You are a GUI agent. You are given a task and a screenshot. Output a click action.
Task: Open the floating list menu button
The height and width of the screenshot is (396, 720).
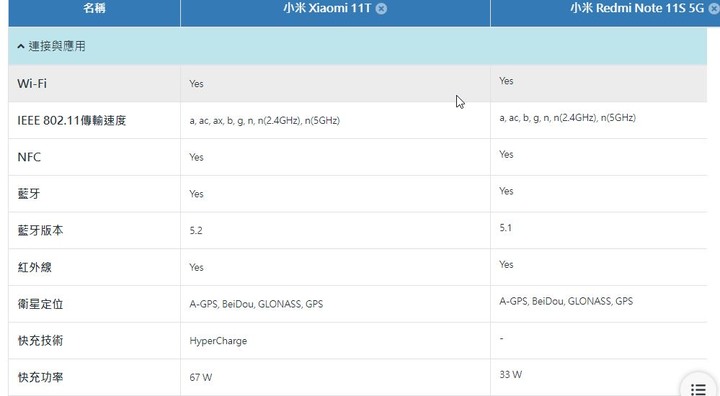pos(698,390)
